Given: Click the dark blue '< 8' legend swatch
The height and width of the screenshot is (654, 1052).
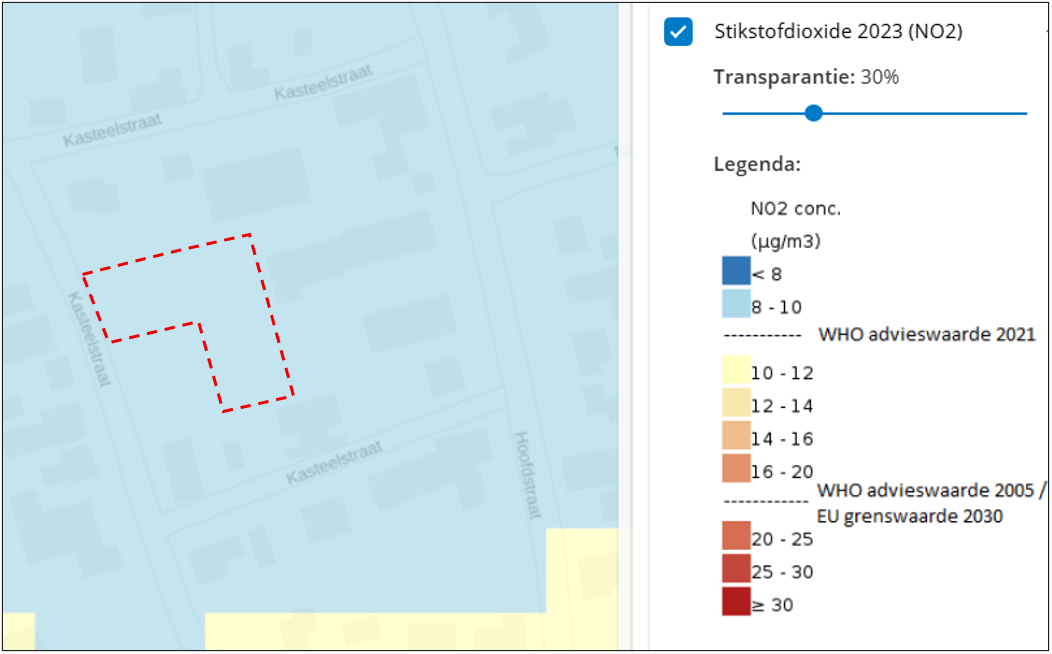Looking at the screenshot, I should (736, 270).
